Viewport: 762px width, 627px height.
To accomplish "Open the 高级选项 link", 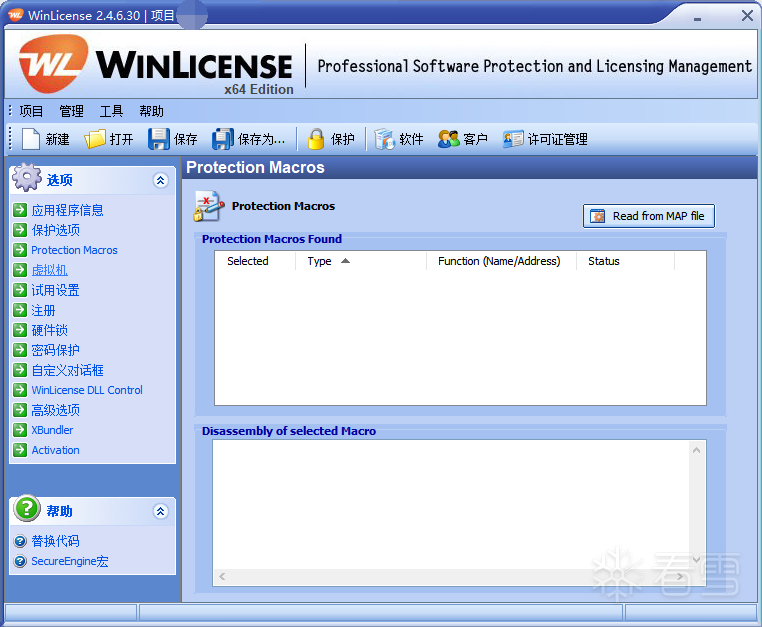I will point(55,410).
